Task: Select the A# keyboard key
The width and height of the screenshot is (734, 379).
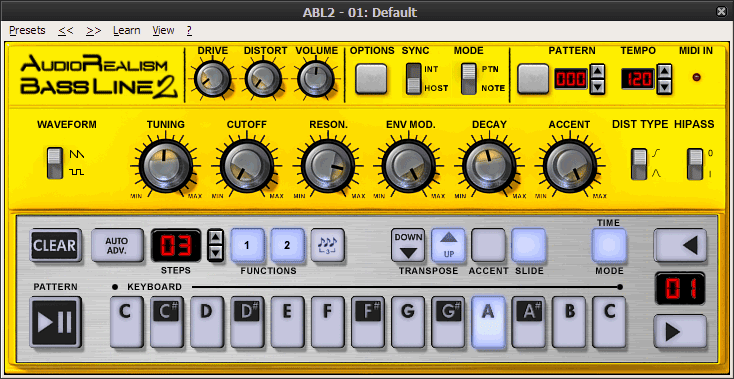Action: (528, 322)
